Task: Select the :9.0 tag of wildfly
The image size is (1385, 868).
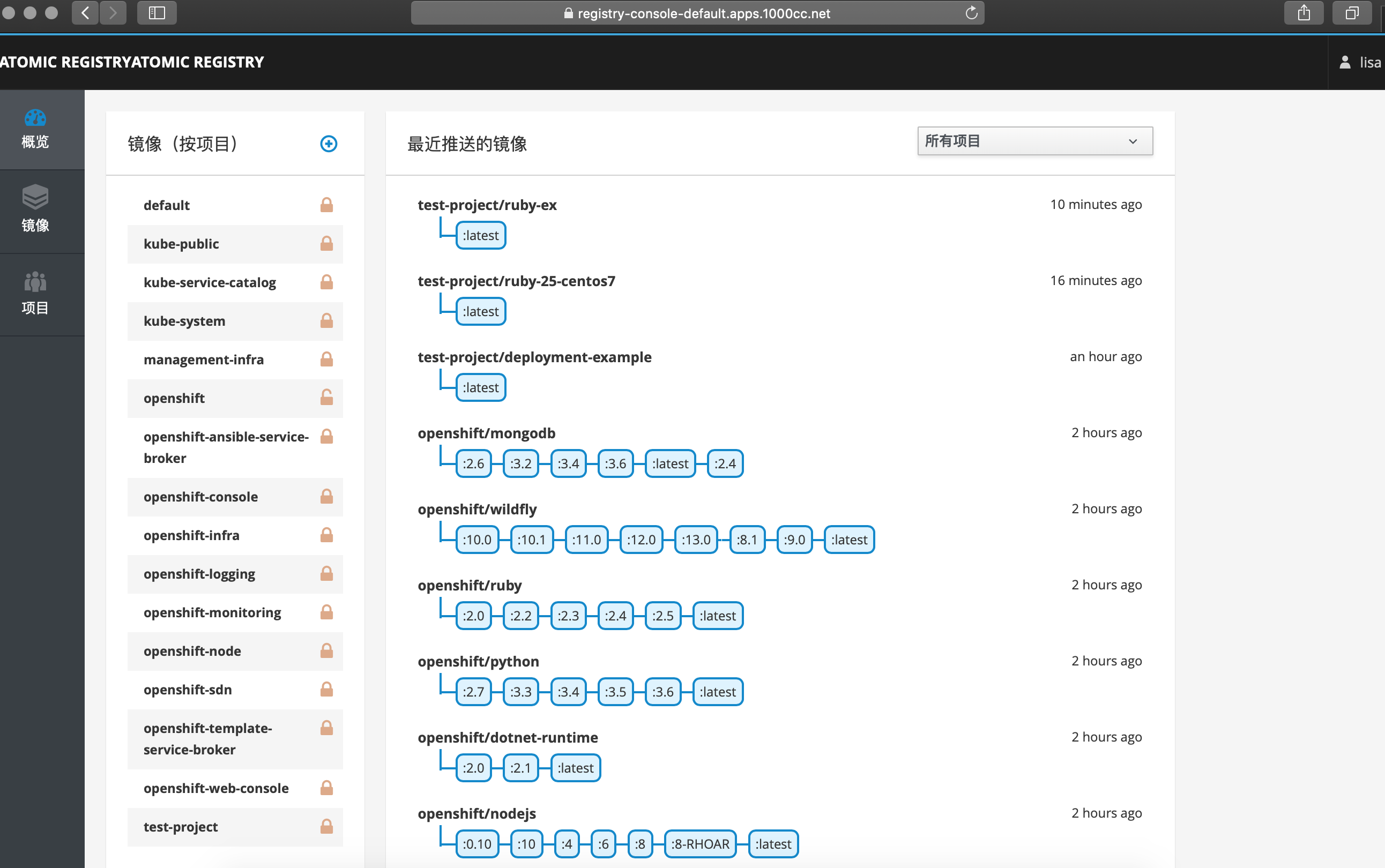Action: (795, 540)
